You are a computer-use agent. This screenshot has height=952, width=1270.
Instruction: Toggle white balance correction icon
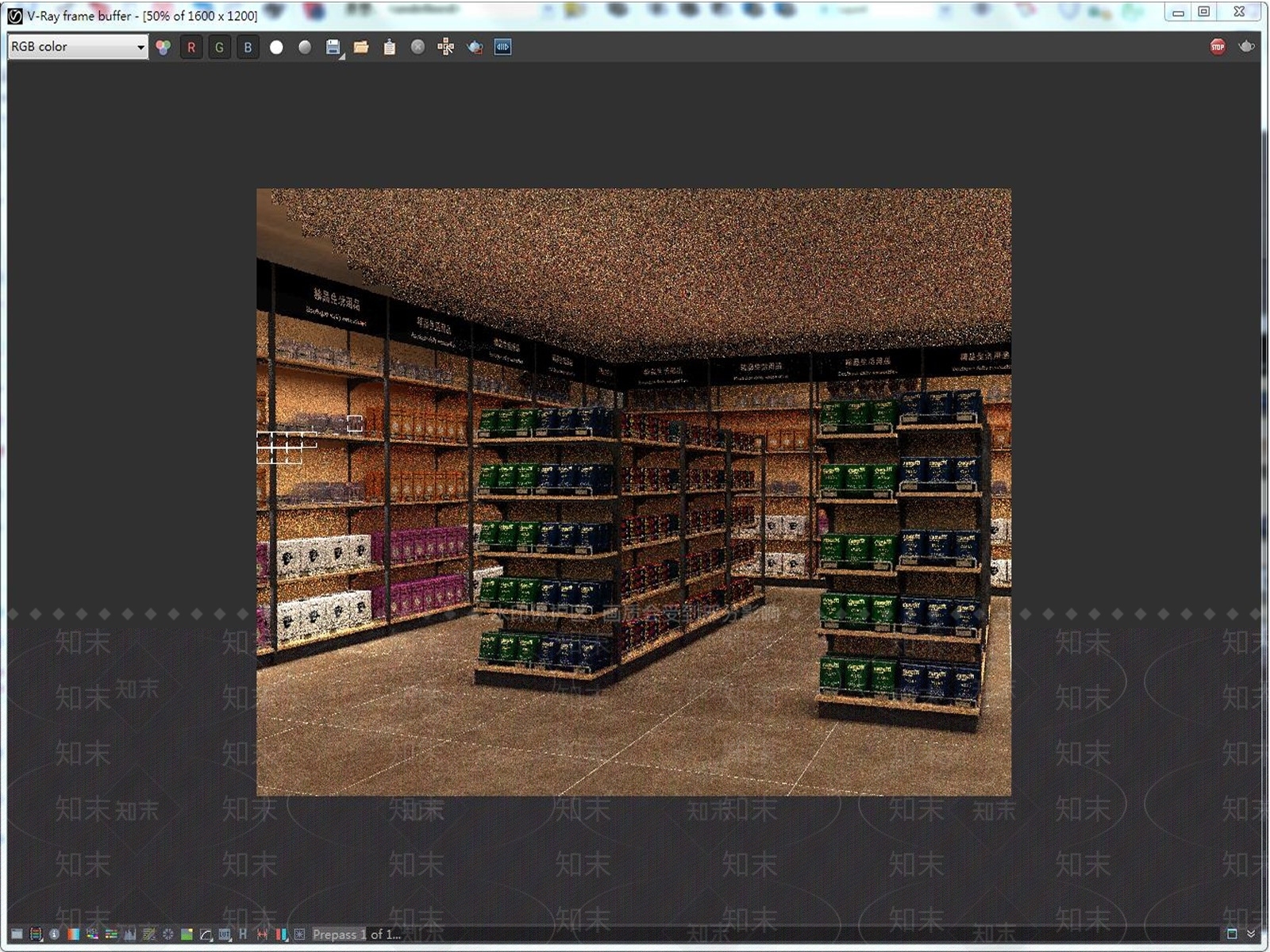73,934
